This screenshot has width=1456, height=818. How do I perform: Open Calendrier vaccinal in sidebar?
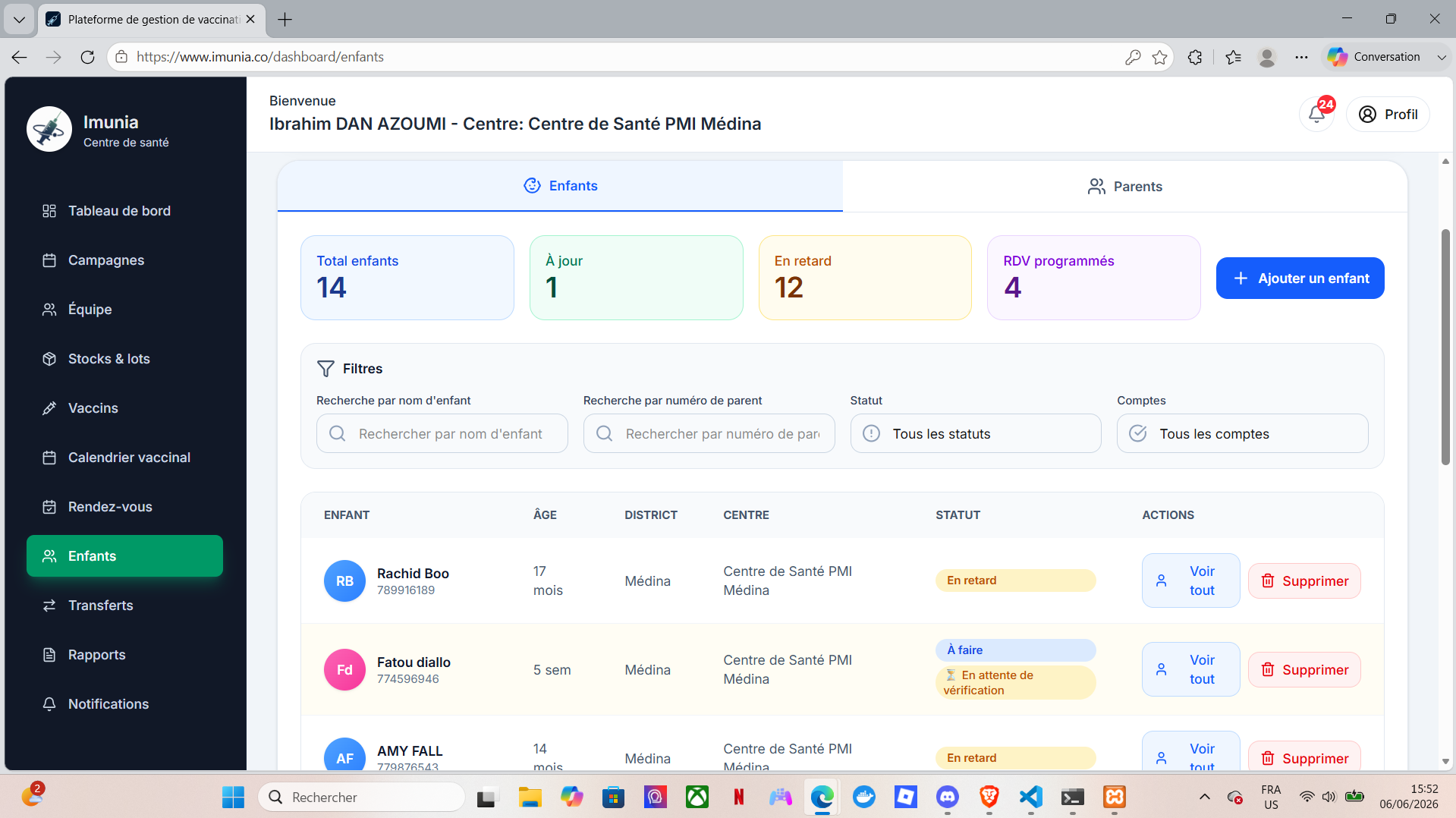[x=124, y=458]
